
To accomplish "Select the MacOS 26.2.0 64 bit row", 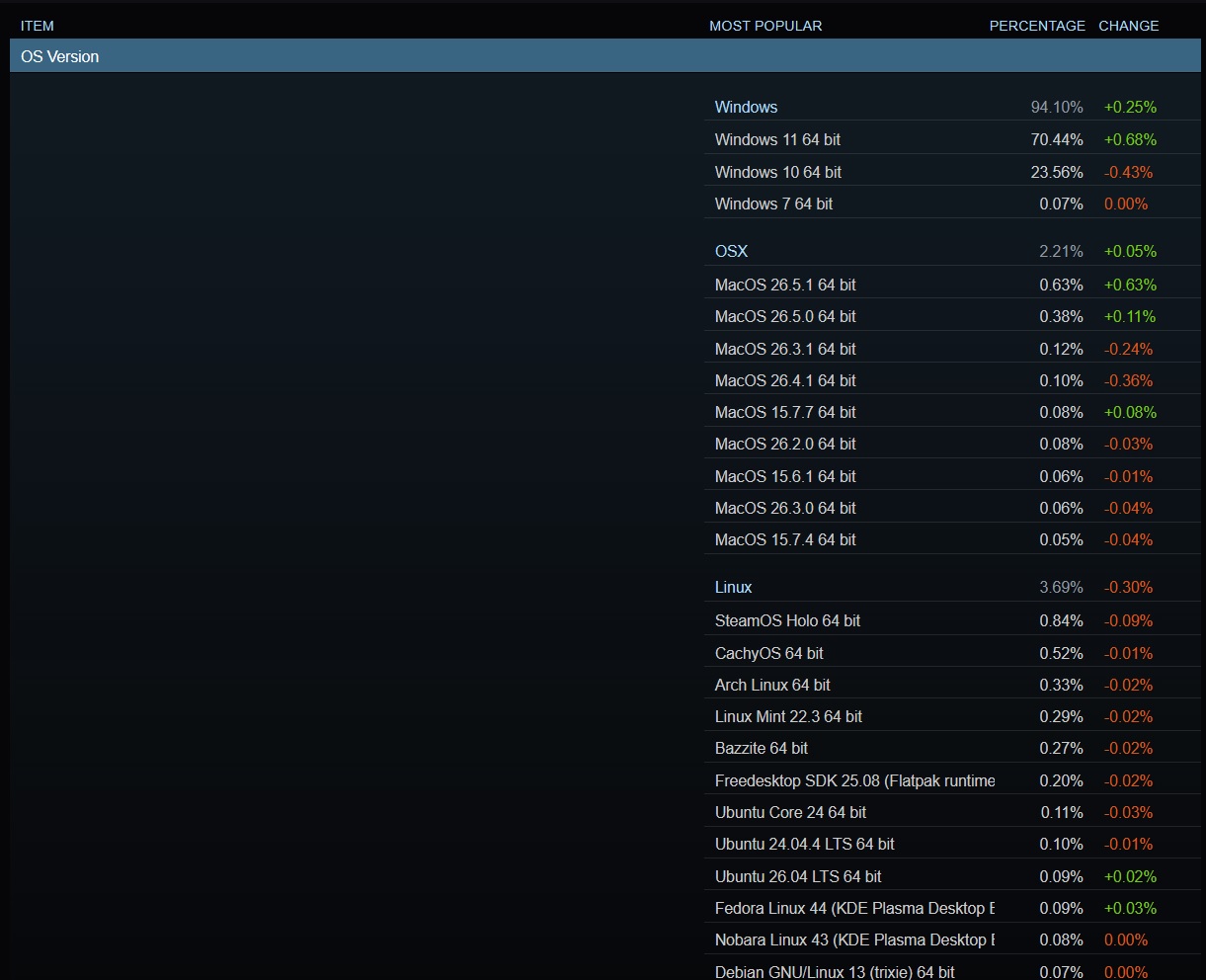I will [953, 444].
